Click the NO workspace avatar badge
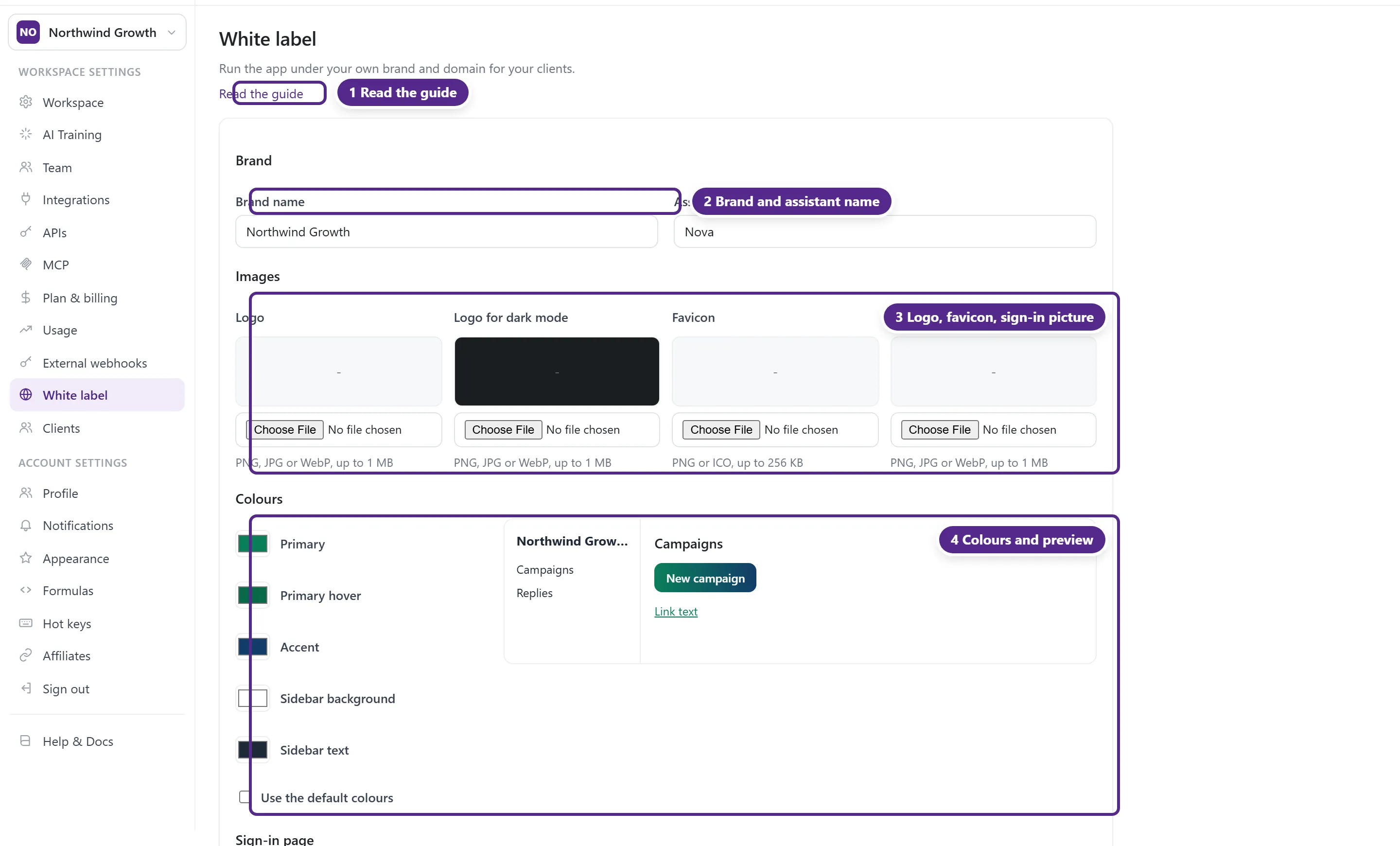This screenshot has width=1400, height=846. (x=28, y=33)
